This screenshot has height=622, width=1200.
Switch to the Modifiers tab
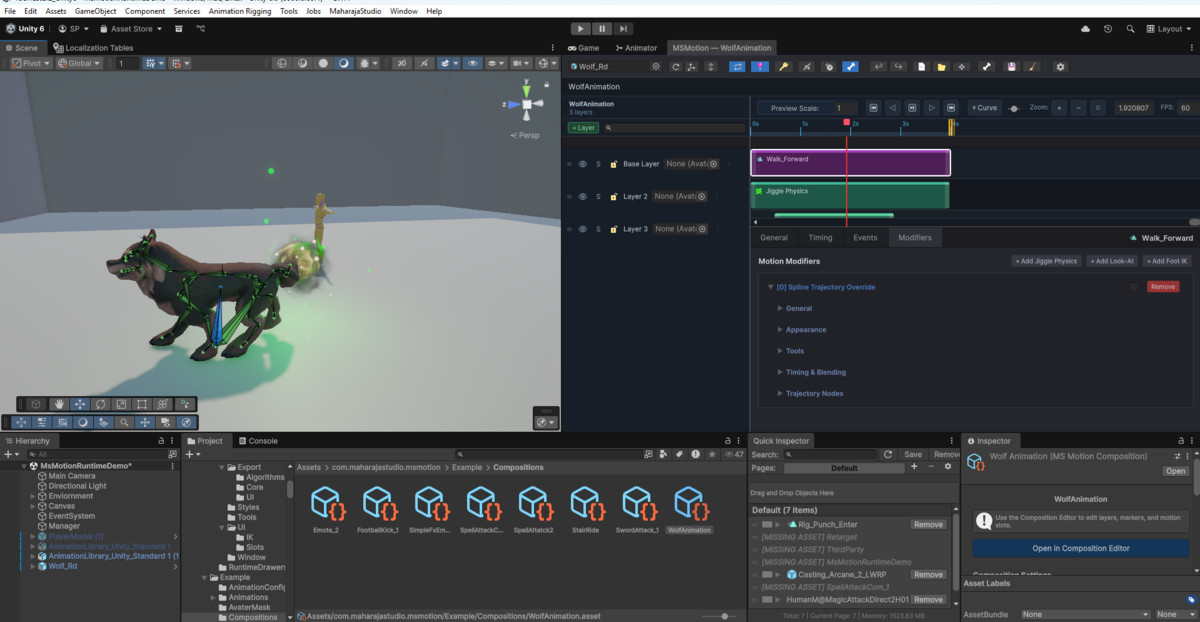915,238
